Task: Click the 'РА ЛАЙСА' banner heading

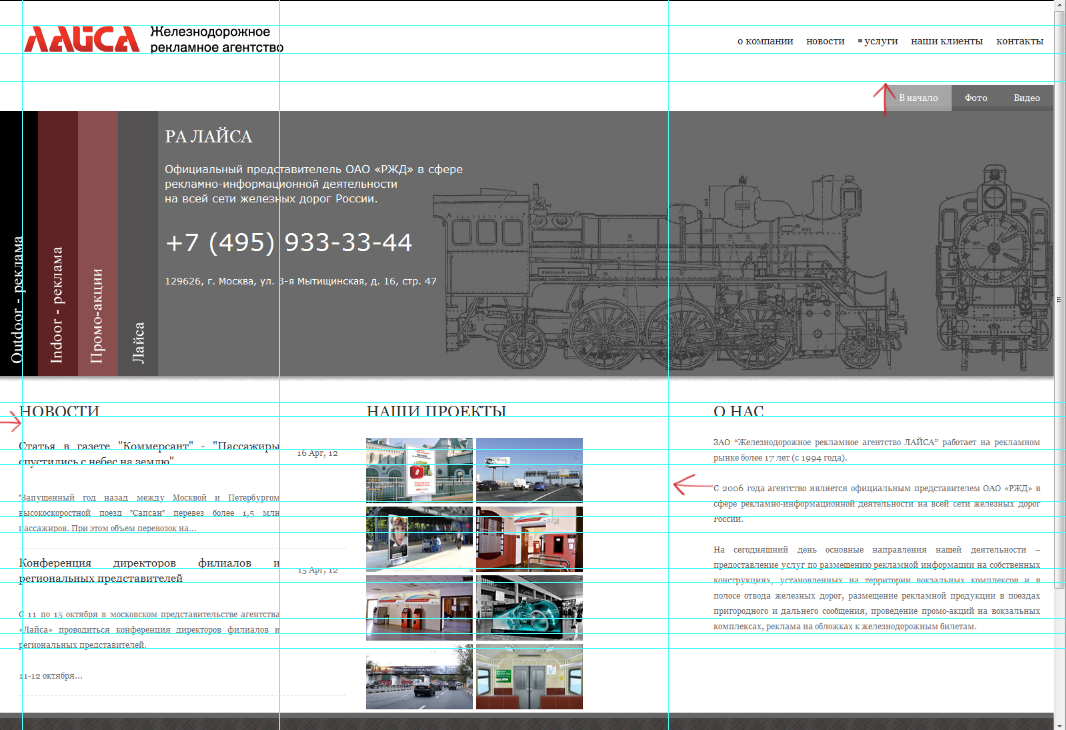Action: (208, 137)
